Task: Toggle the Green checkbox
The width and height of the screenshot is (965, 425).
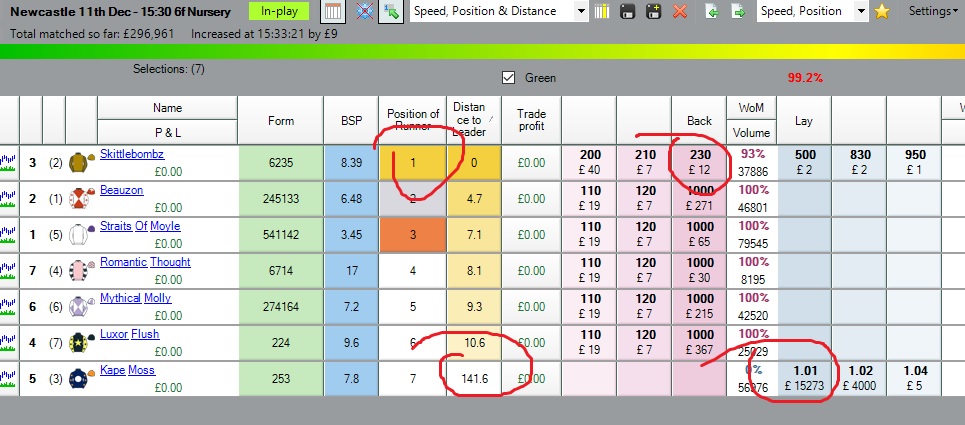Action: [508, 78]
